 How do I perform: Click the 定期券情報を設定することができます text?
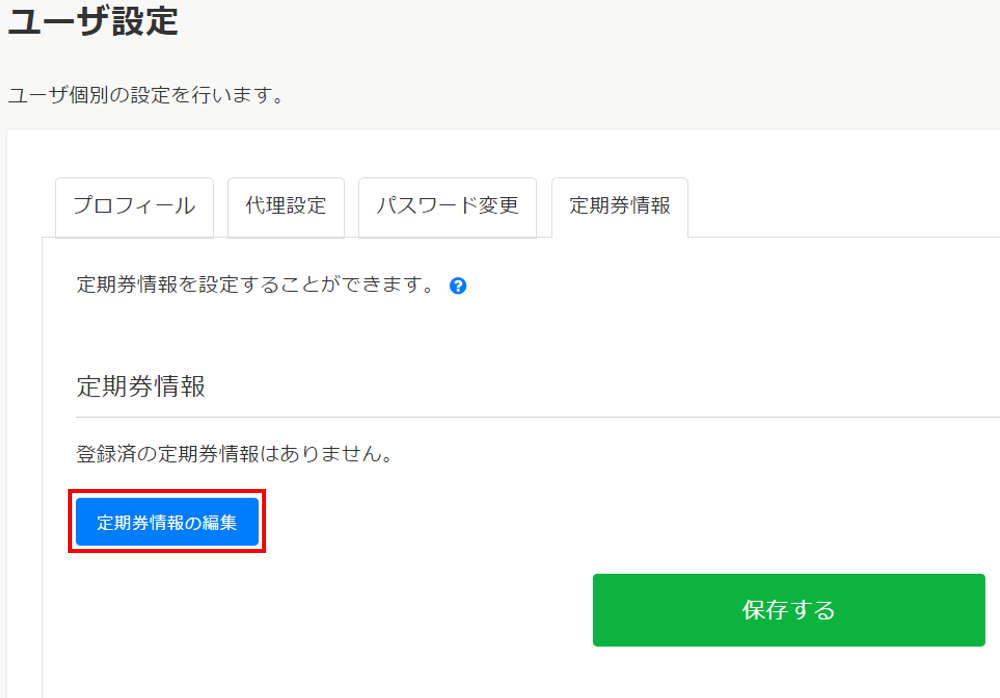click(256, 285)
